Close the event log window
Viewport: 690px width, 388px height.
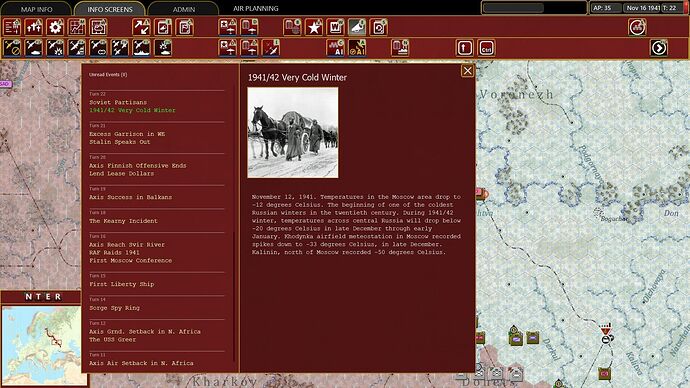(x=467, y=71)
